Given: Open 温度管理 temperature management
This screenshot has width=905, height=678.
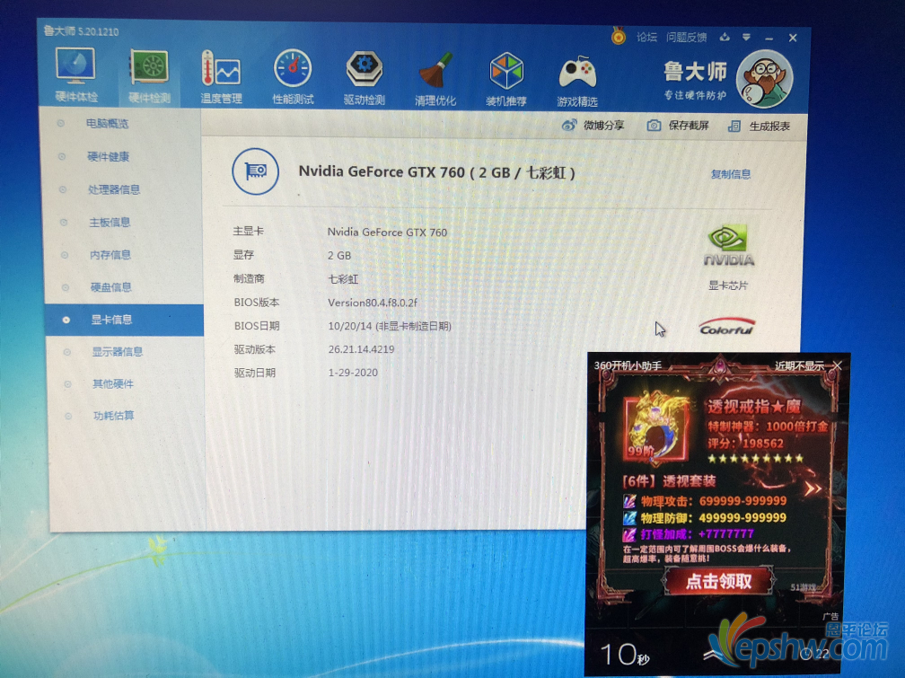Looking at the screenshot, I should point(221,77).
